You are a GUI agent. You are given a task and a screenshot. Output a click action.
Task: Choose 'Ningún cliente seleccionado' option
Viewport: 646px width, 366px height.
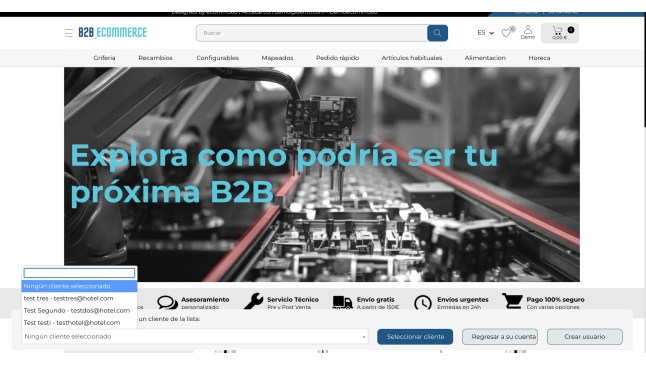(79, 286)
